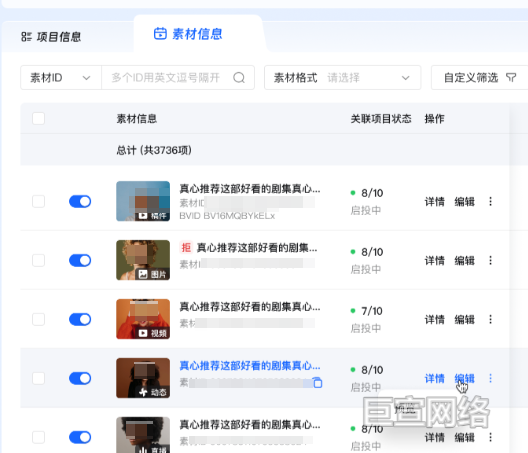Click the search magnifier icon
This screenshot has width=528, height=453.
239,78
